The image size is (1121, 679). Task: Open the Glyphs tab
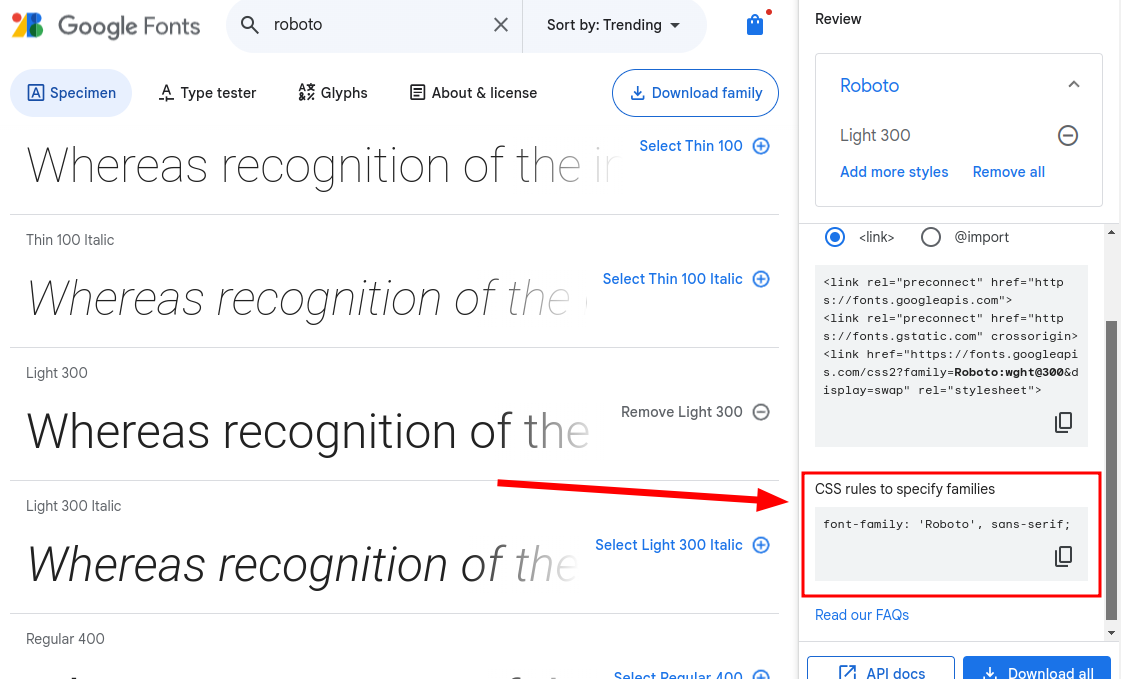point(333,93)
